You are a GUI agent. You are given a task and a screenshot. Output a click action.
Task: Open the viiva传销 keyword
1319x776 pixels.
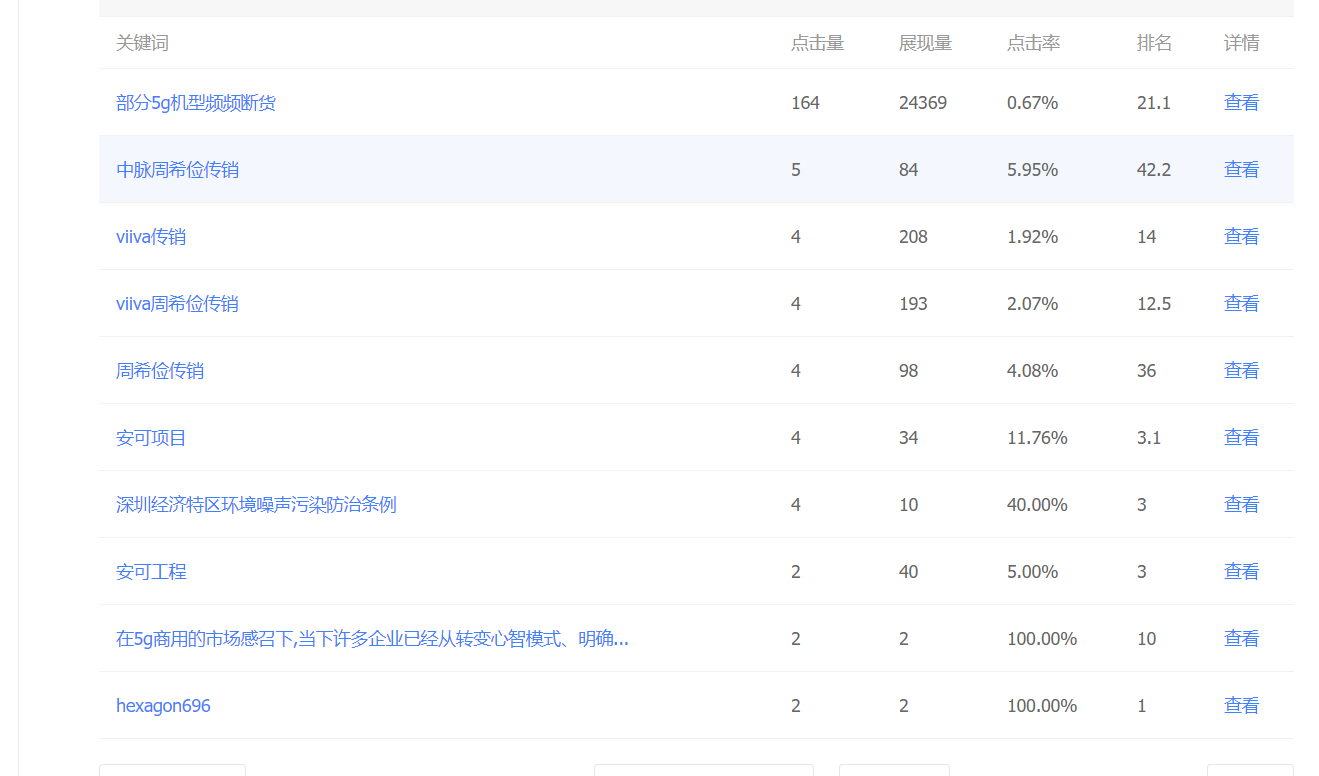pyautogui.click(x=151, y=237)
